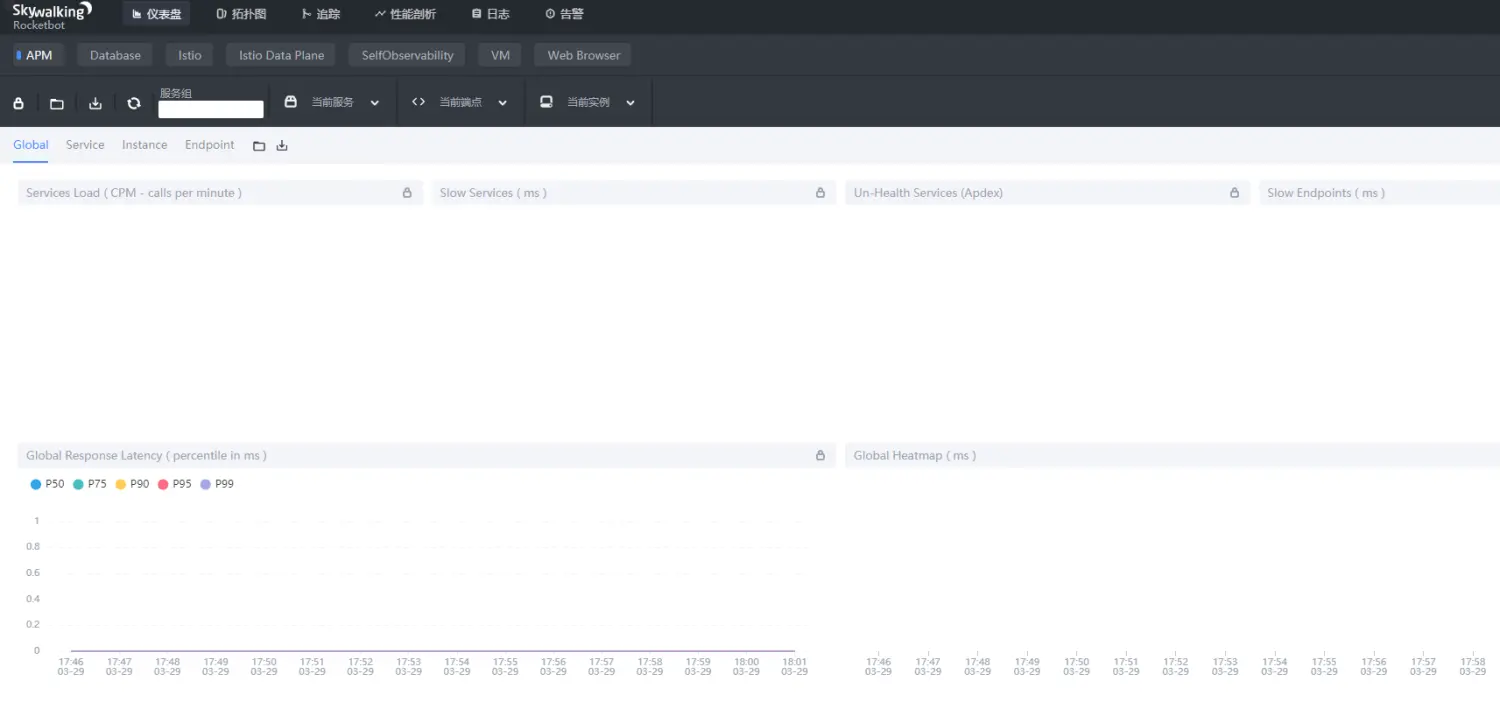1500x716 pixels.
Task: Toggle the P50 legend series
Action: coord(47,484)
